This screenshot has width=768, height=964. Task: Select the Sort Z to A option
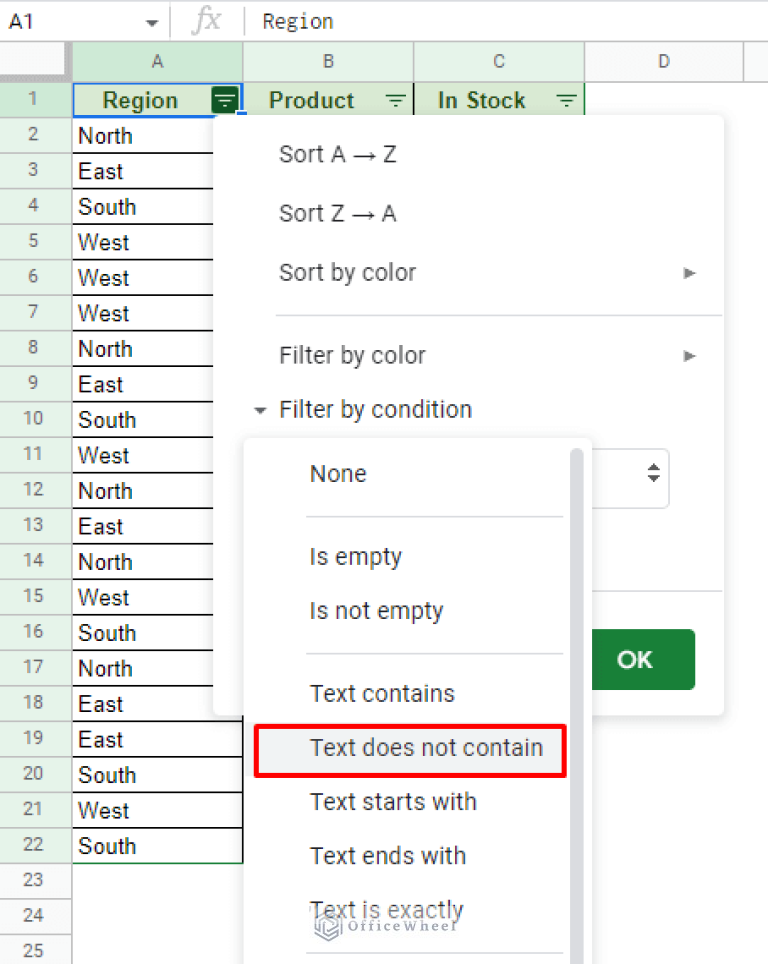pyautogui.click(x=337, y=213)
